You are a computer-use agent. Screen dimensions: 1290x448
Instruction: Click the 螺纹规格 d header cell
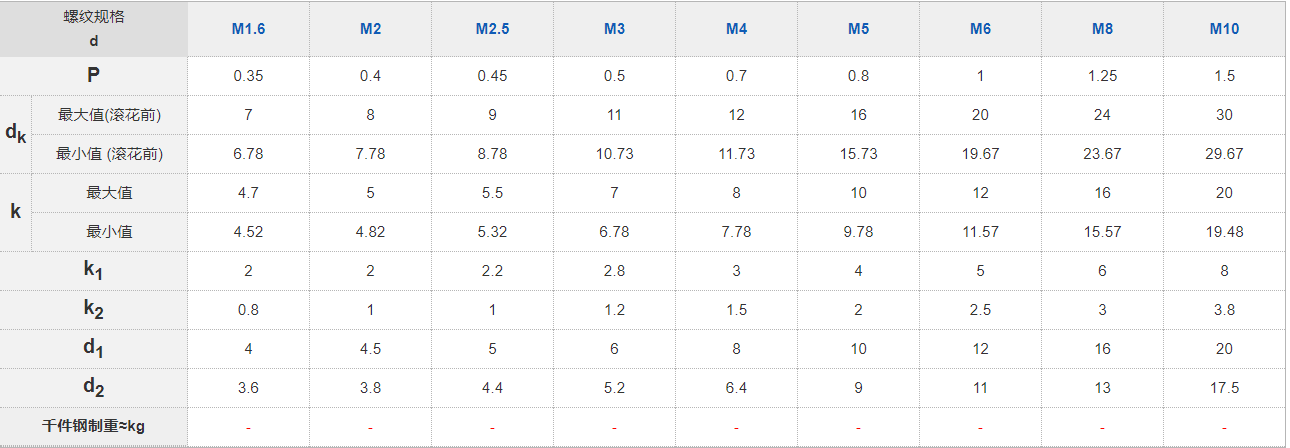click(94, 29)
